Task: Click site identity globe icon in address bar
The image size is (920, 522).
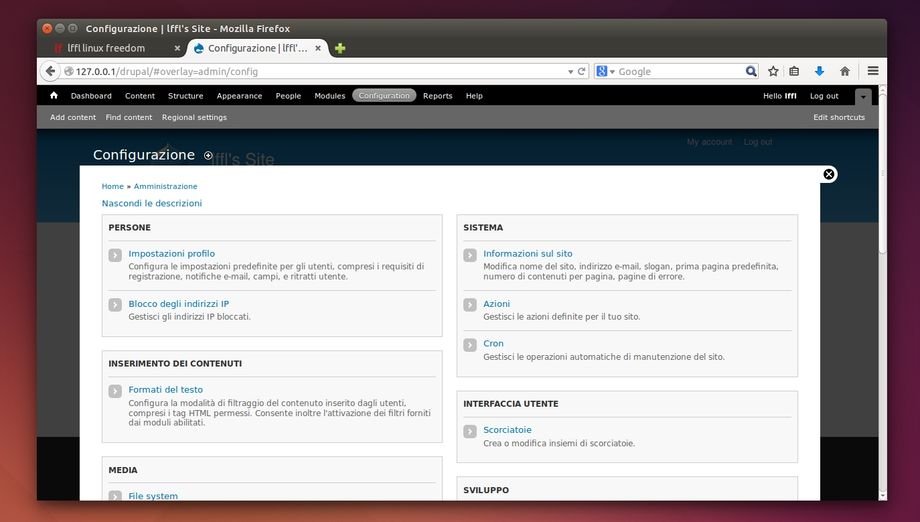Action: coord(69,71)
